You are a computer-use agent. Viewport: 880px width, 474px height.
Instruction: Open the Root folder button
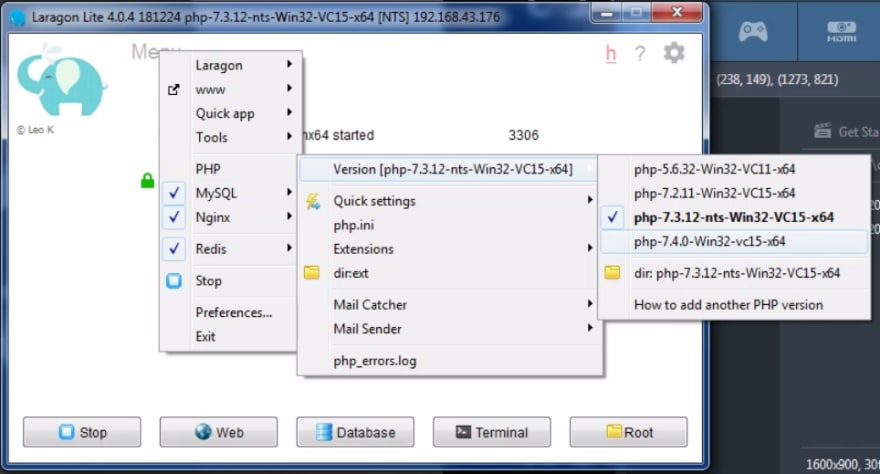tap(629, 432)
